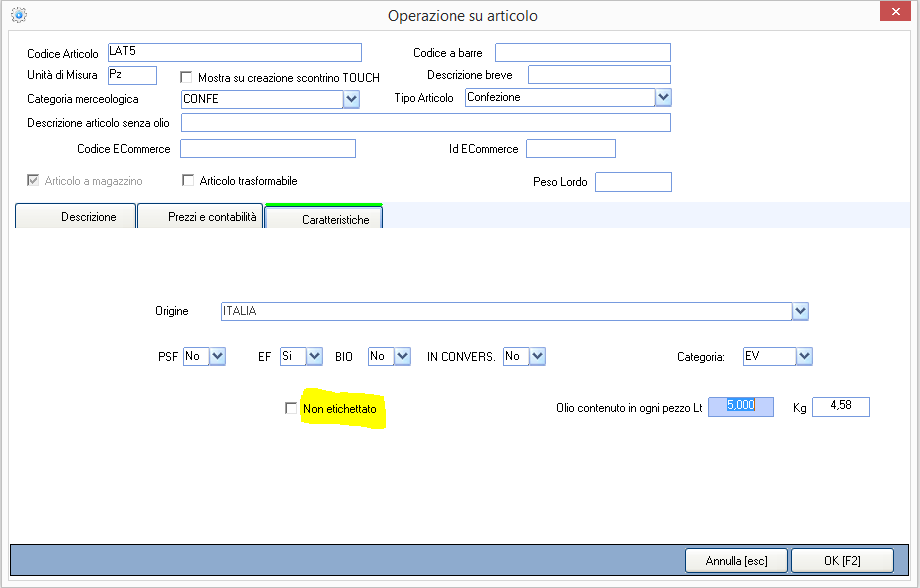This screenshot has width=920, height=588.
Task: Expand the EF dropdown
Action: pos(314,356)
